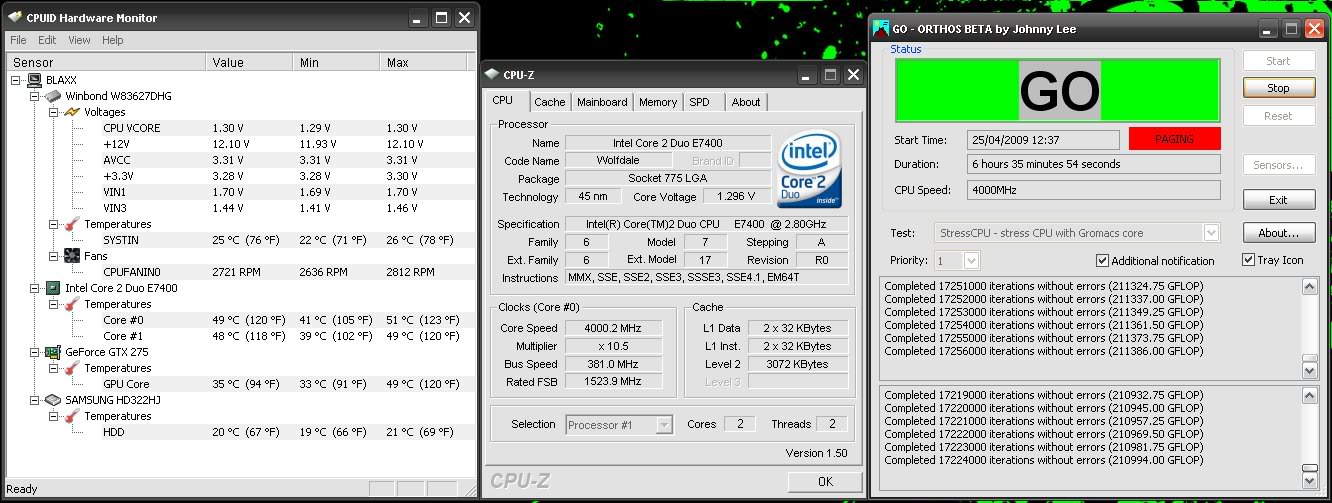
Task: Switch to the SPD tab in CPU-Z
Action: 700,102
